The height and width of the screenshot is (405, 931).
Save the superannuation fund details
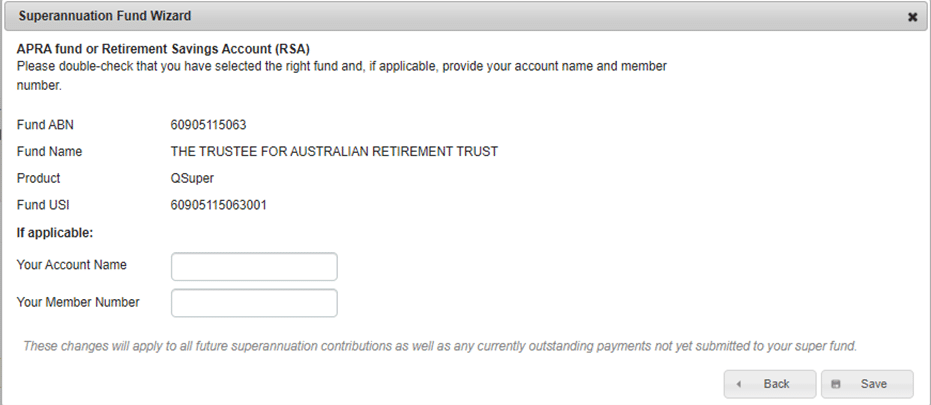867,384
